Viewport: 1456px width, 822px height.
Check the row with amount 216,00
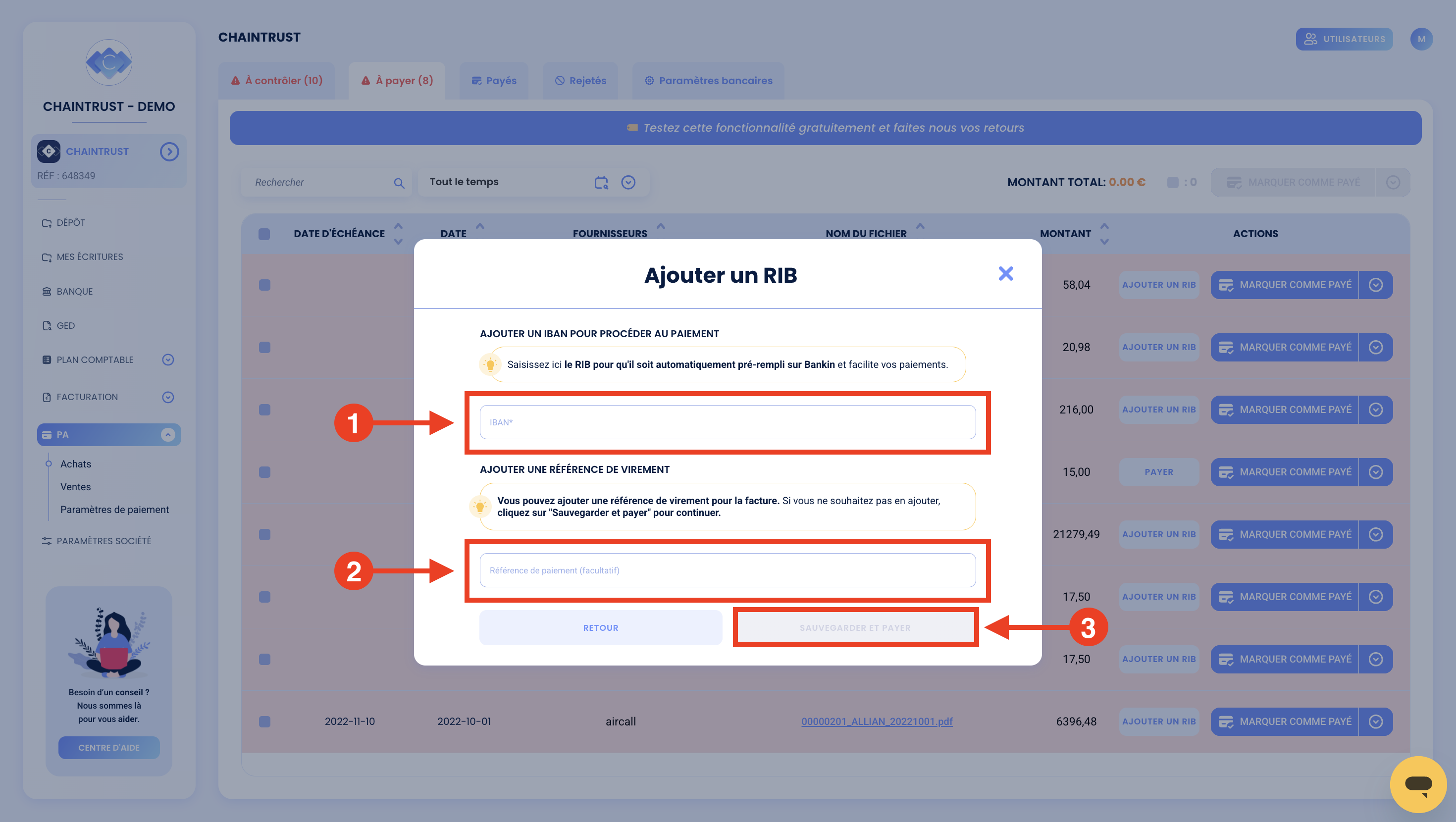click(x=264, y=410)
